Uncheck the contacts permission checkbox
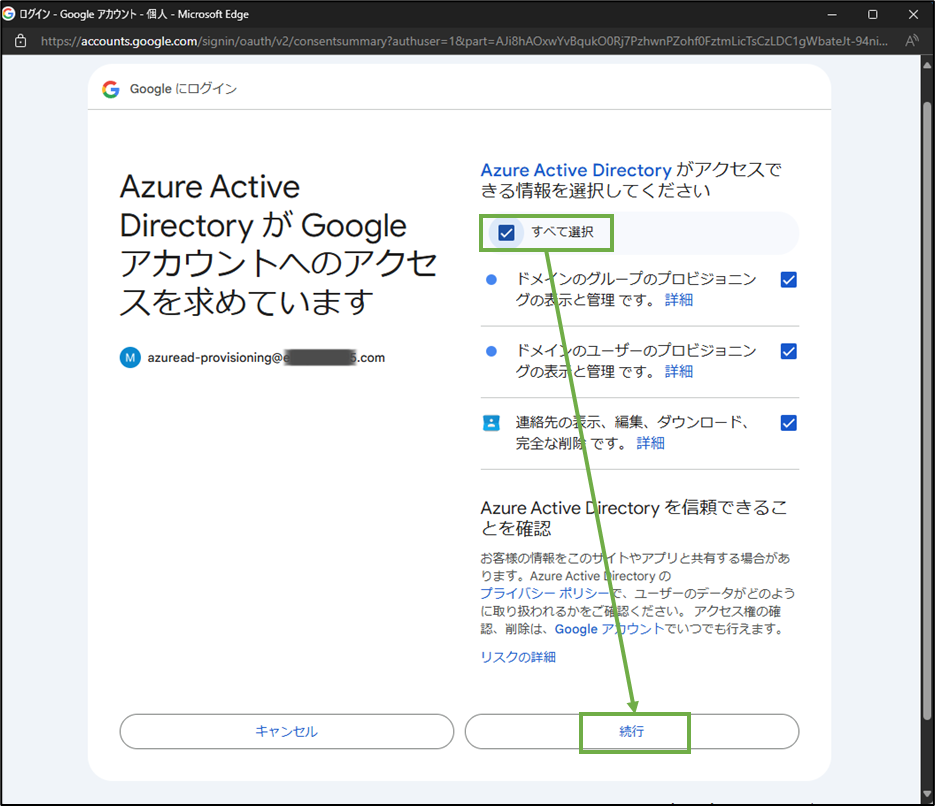The image size is (935, 806). 788,423
